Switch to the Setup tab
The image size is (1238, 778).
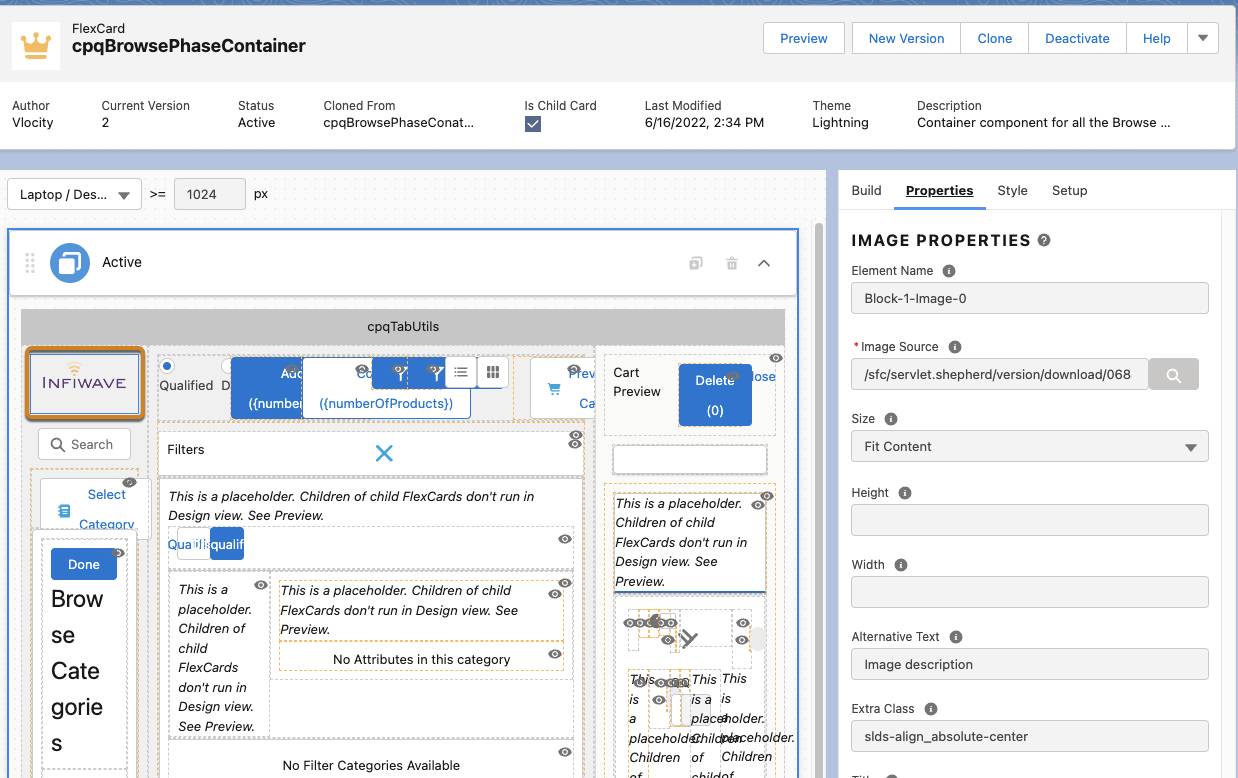[1069, 191]
